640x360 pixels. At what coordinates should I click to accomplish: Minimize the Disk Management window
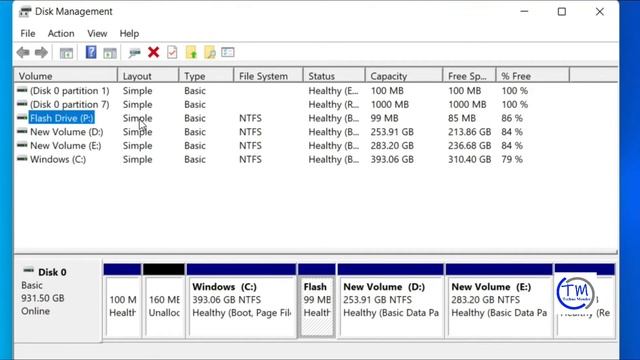tap(524, 11)
